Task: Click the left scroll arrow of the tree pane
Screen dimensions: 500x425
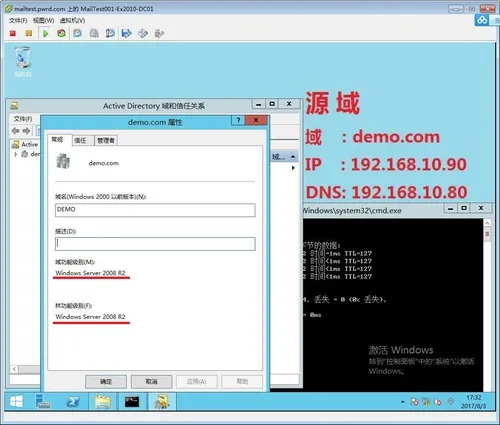Action: [x=14, y=369]
